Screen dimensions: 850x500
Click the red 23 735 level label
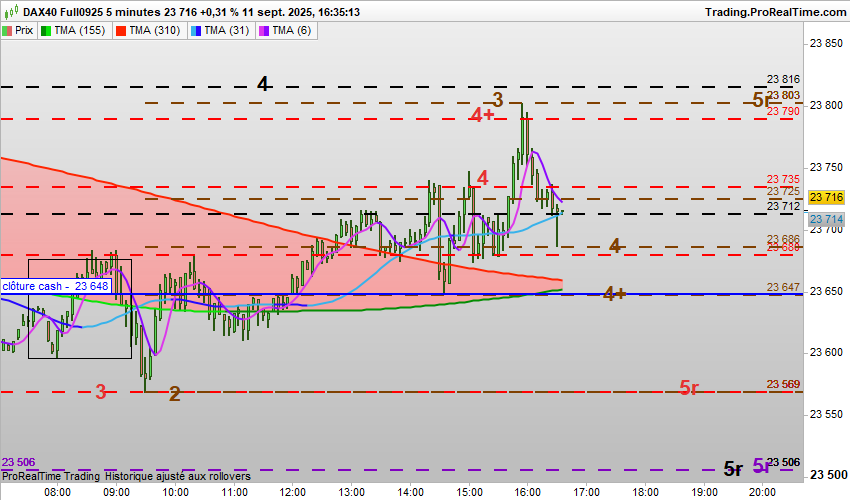[x=783, y=179]
